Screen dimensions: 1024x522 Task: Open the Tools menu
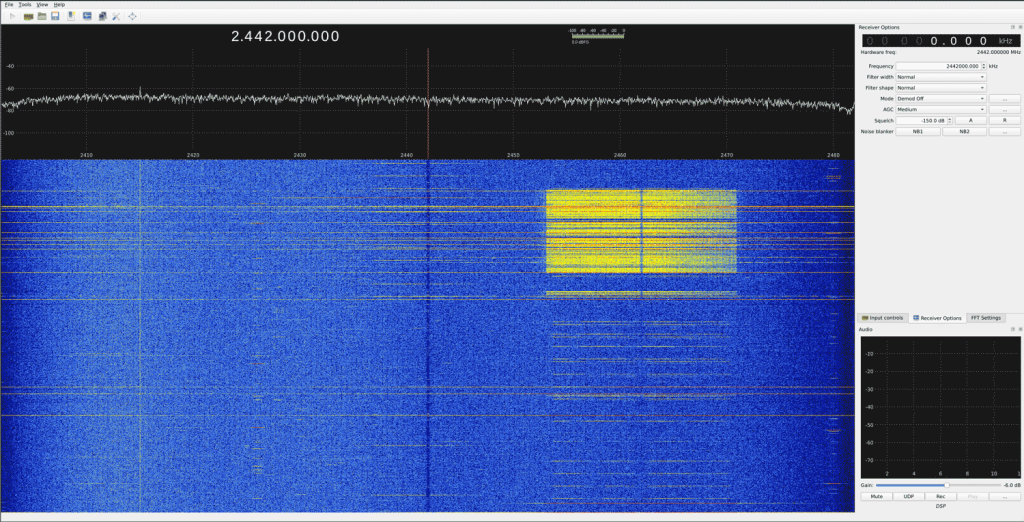tap(25, 5)
